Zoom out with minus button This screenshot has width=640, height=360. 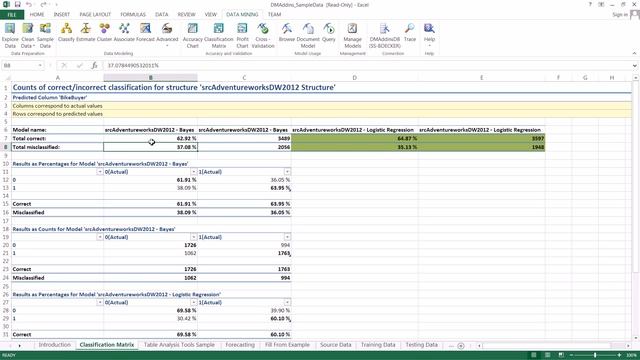click(x=572, y=355)
